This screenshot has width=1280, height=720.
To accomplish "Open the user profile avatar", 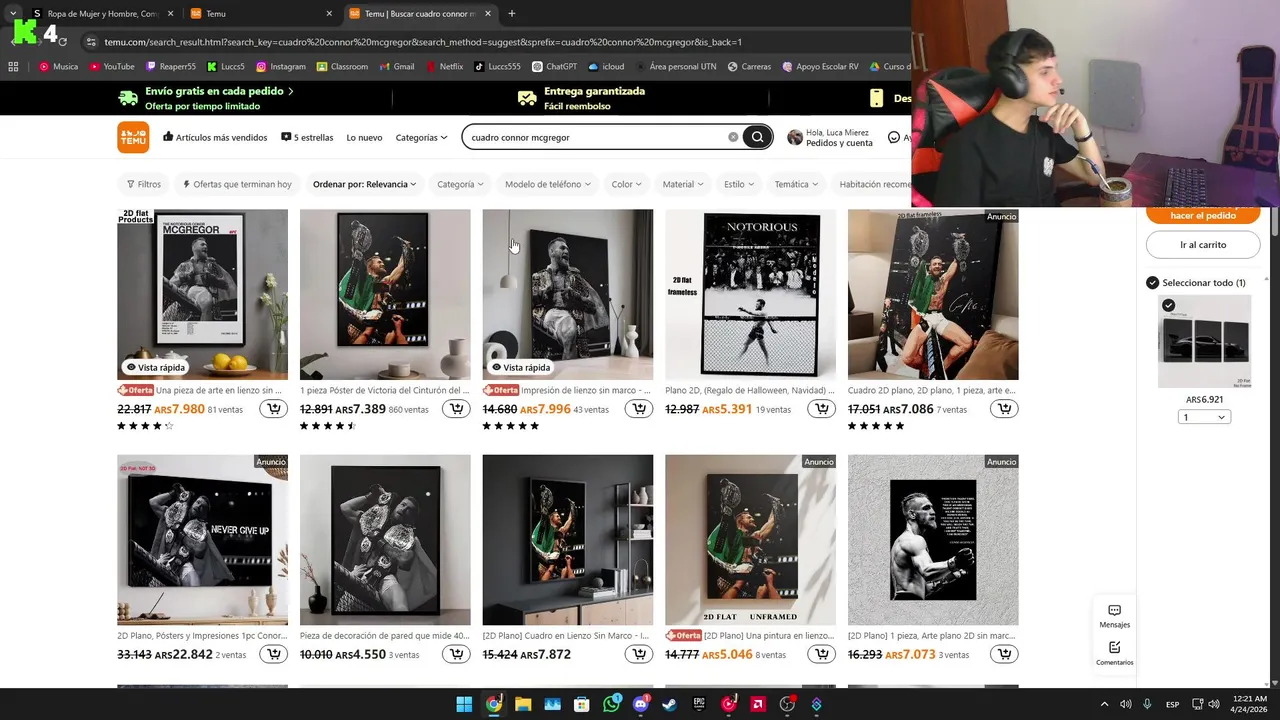I will [x=795, y=137].
